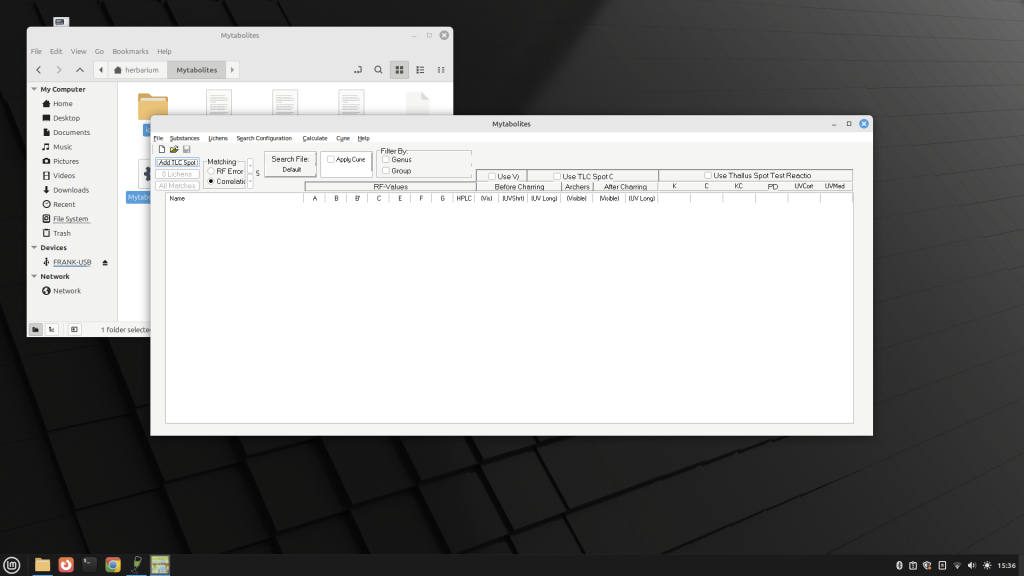
Task: Check Use Thallus Spot Test Reaction
Action: pos(707,176)
